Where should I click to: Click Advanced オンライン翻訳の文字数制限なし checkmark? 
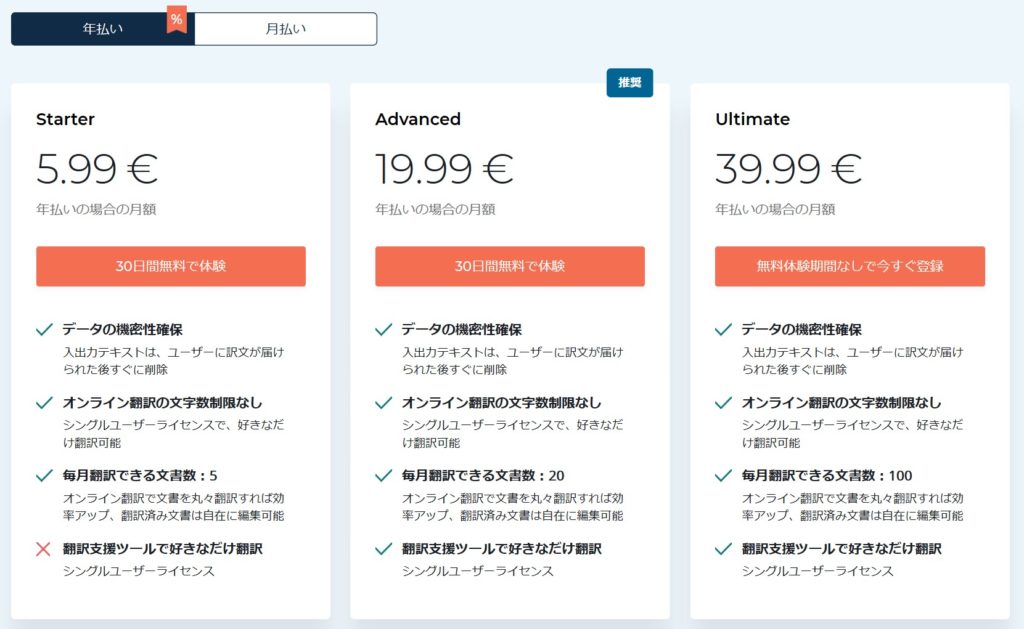coord(383,402)
